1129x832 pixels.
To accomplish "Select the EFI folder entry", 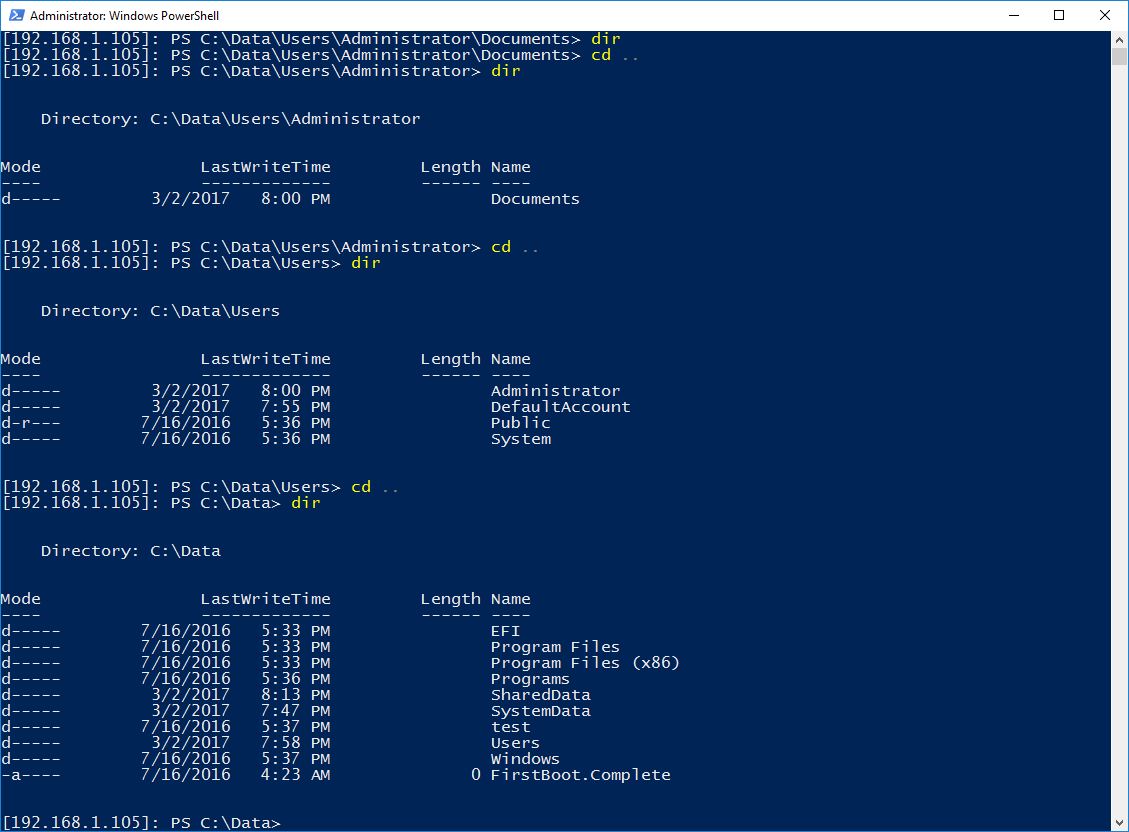I will tap(505, 630).
